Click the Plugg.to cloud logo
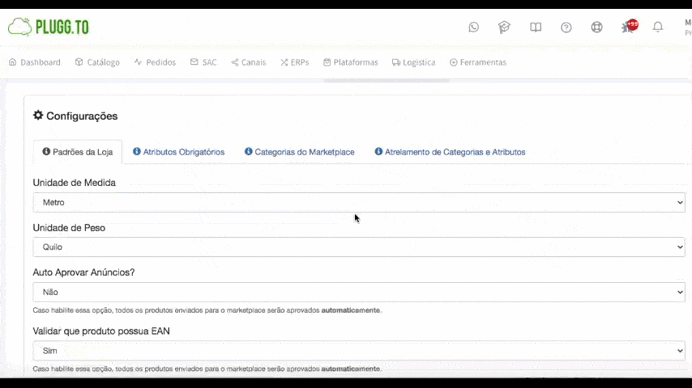 (x=49, y=27)
